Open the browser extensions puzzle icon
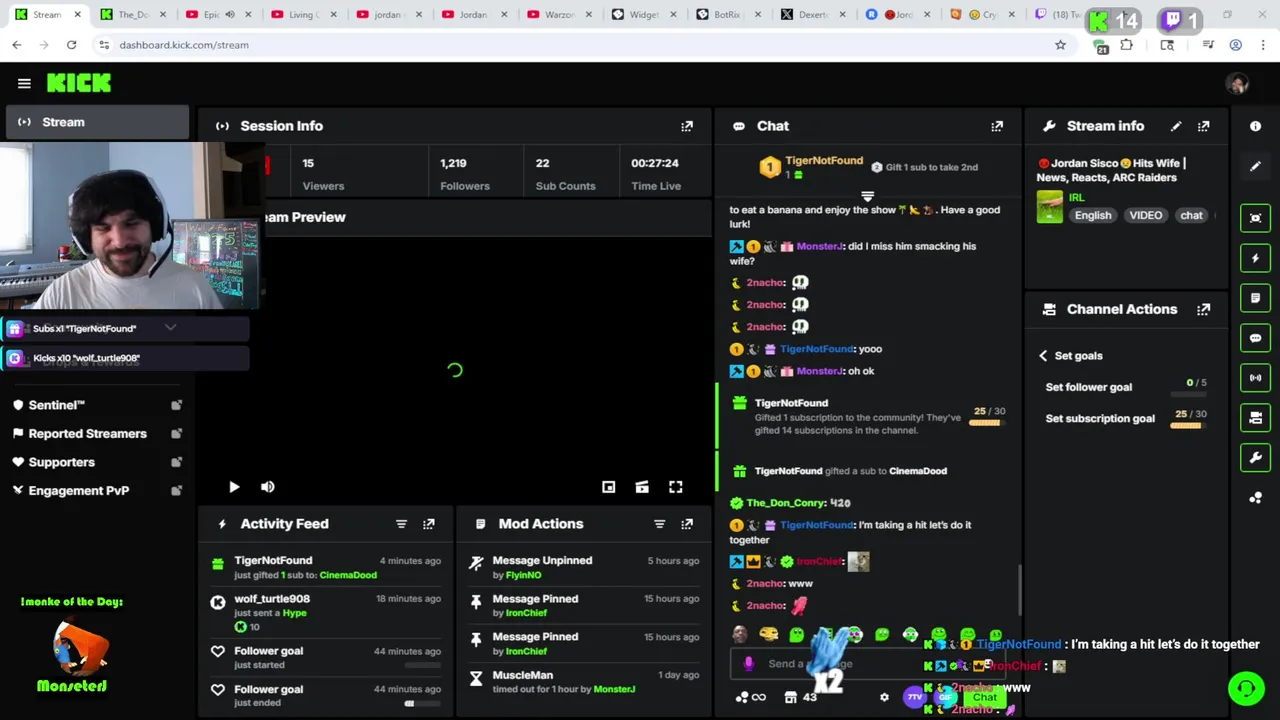Viewport: 1280px width, 720px height. point(1126,45)
